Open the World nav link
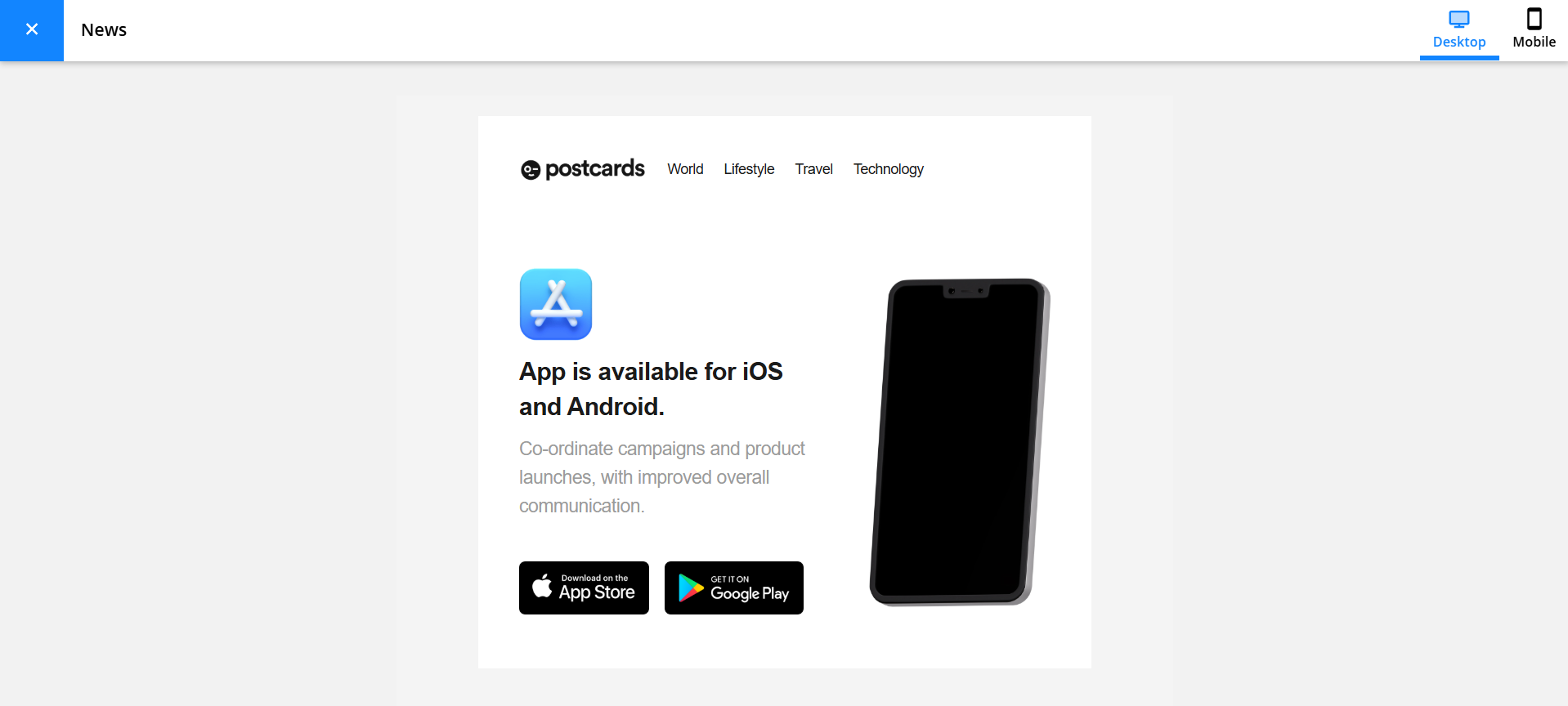 pyautogui.click(x=685, y=169)
